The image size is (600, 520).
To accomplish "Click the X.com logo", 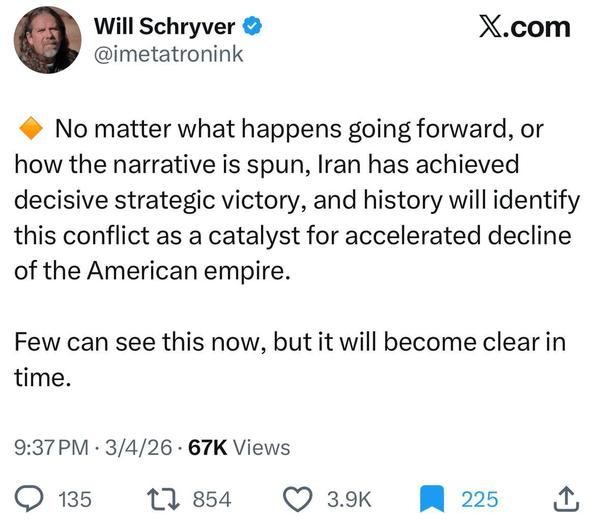I will tap(524, 27).
